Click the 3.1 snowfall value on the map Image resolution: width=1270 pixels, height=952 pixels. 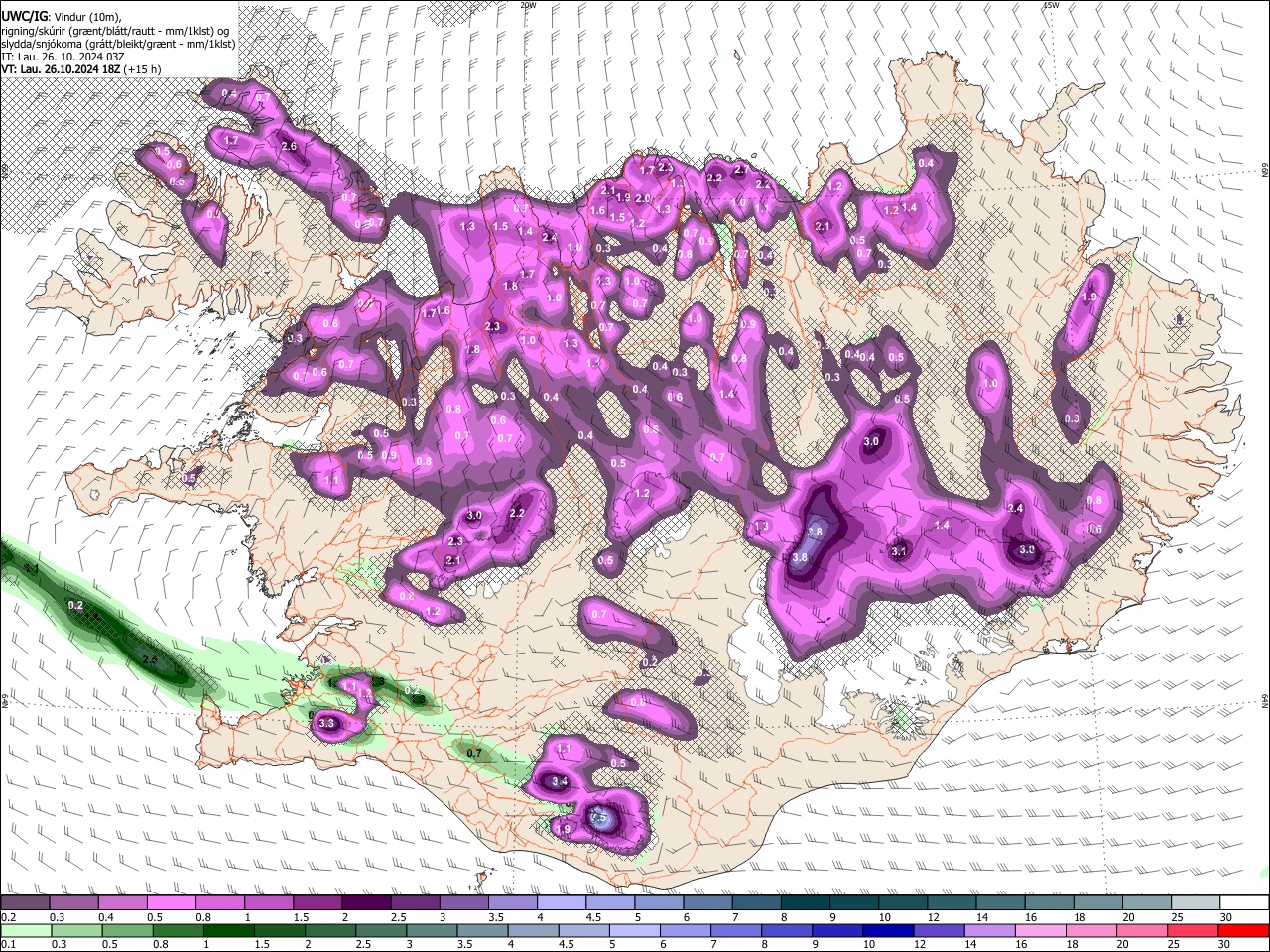(899, 551)
